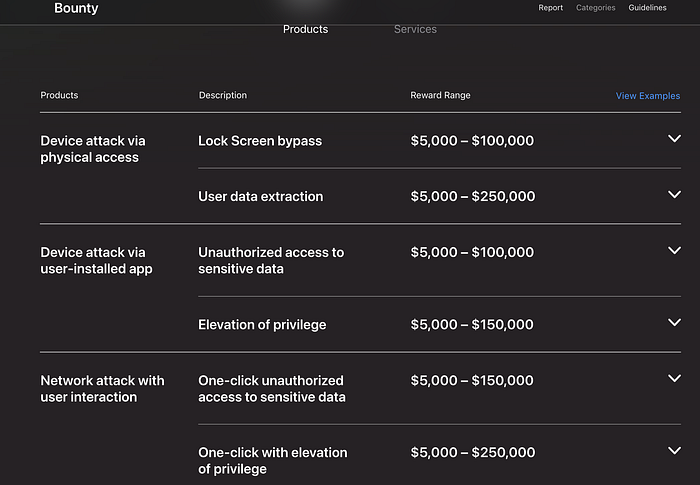Select the User data extraction description
This screenshot has width=700, height=485.
[260, 197]
